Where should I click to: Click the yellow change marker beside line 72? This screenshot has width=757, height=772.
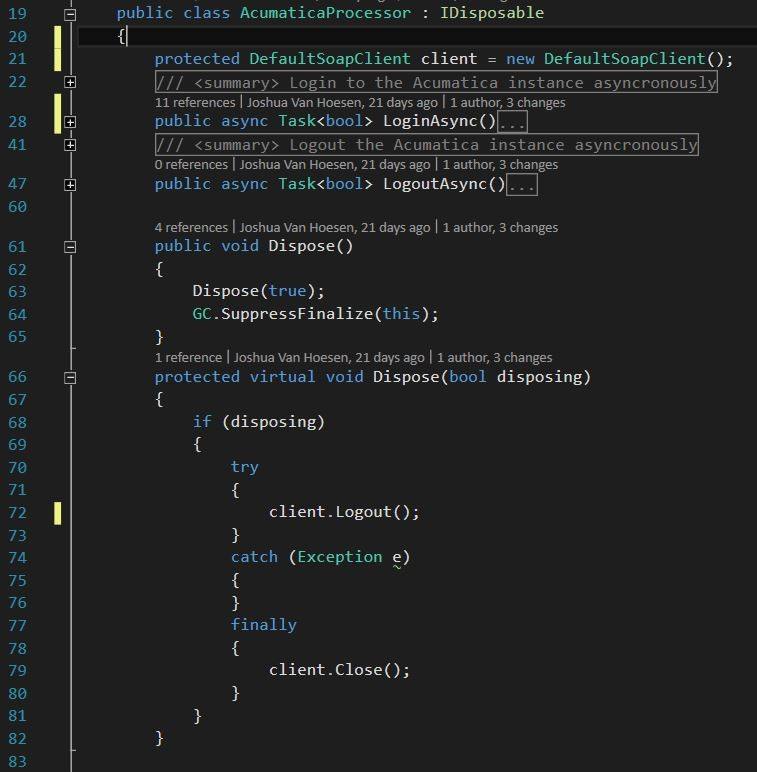pos(58,513)
